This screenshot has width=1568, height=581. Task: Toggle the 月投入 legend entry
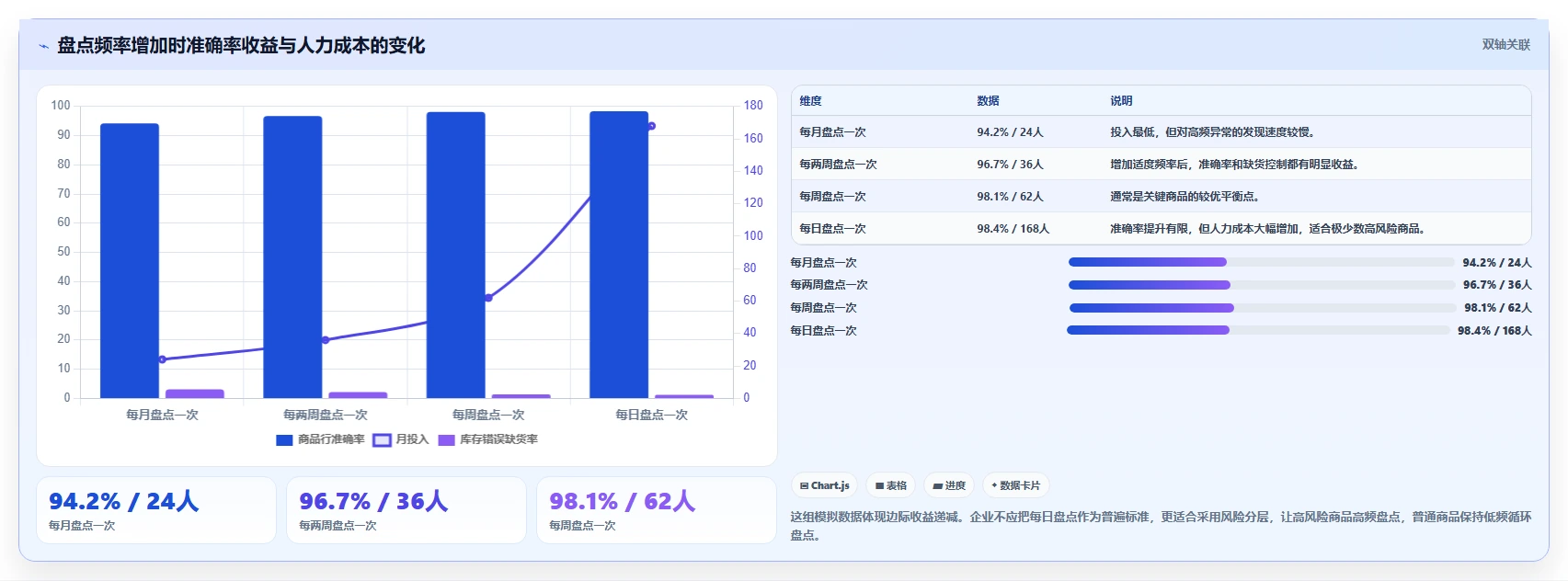tap(401, 439)
